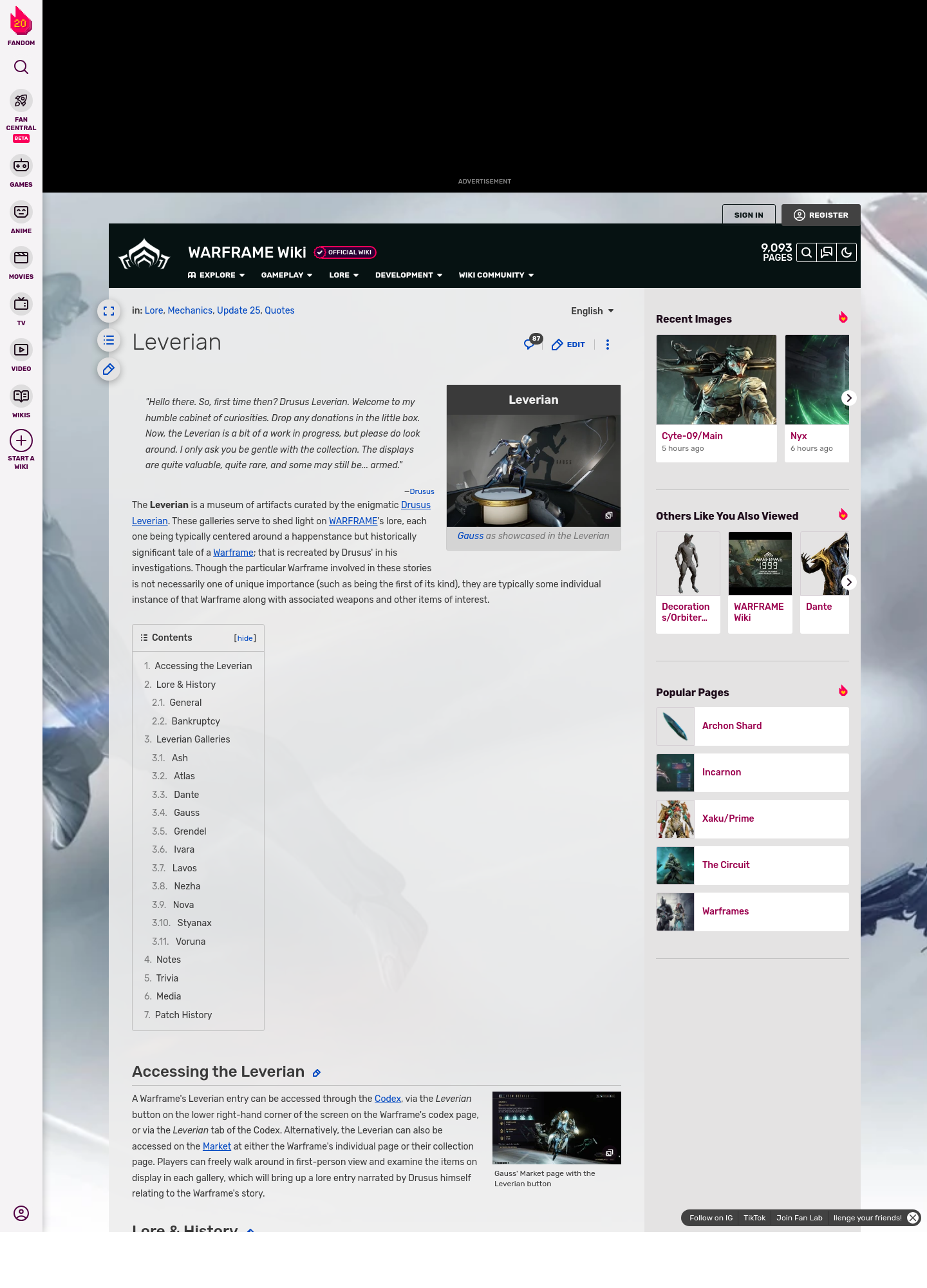Open the wiki header discussions icon
Image resolution: width=927 pixels, height=1288 pixels.
[x=827, y=252]
